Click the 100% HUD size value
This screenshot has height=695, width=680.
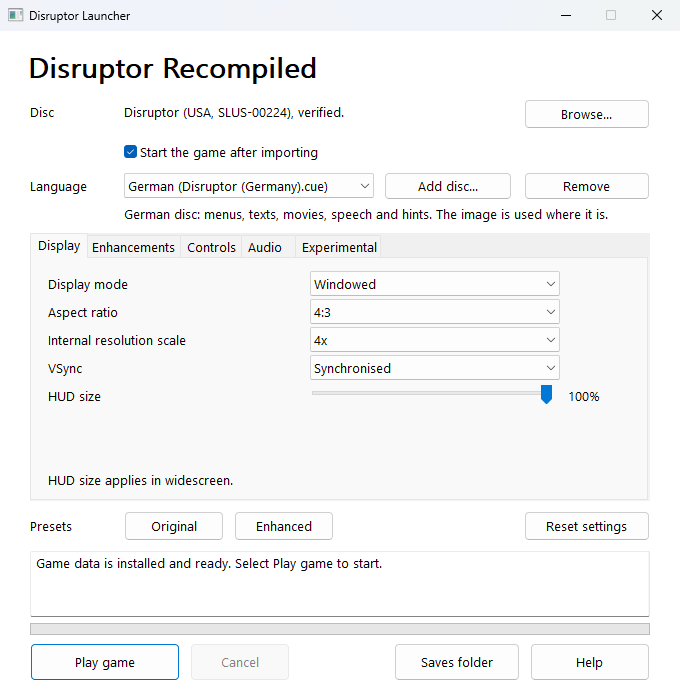click(584, 396)
